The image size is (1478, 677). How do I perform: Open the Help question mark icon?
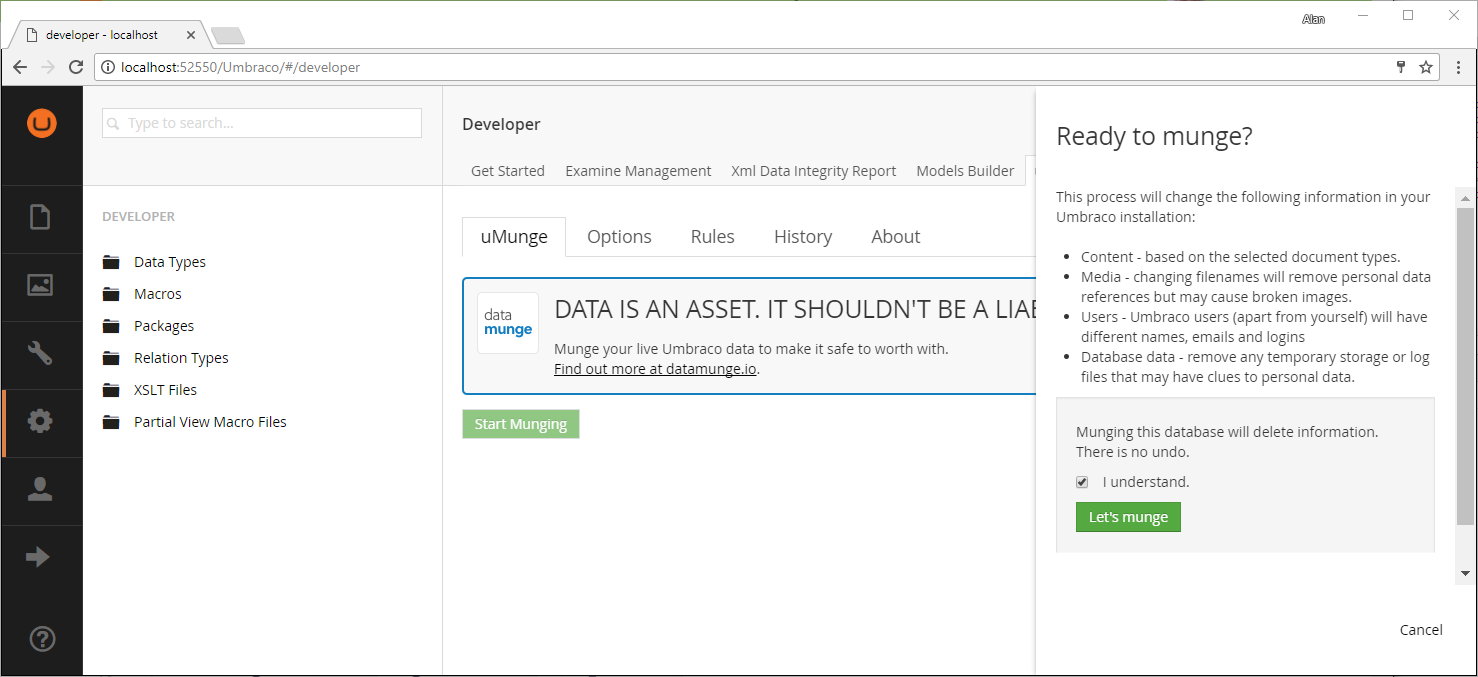(42, 639)
